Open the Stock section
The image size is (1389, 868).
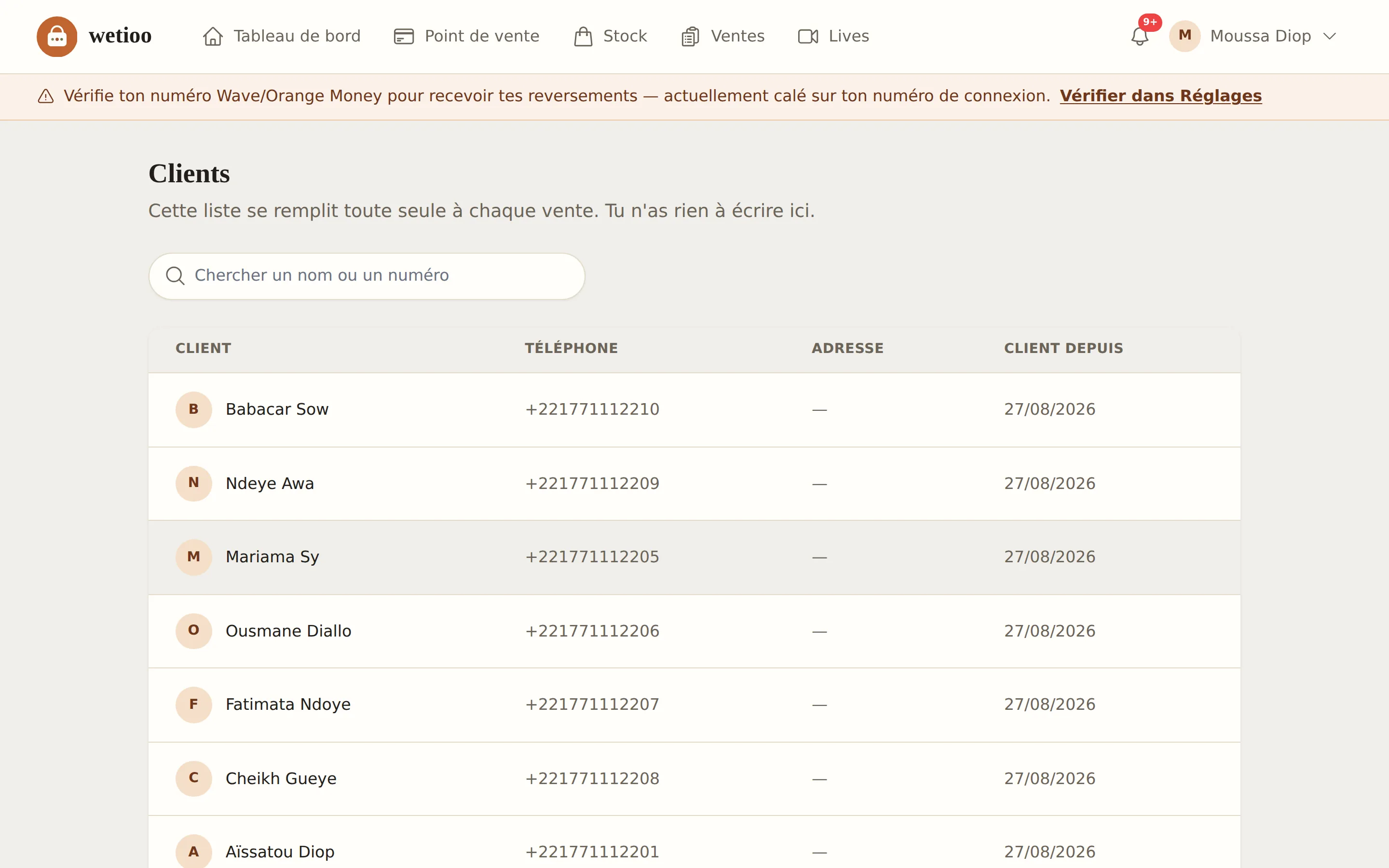(610, 36)
